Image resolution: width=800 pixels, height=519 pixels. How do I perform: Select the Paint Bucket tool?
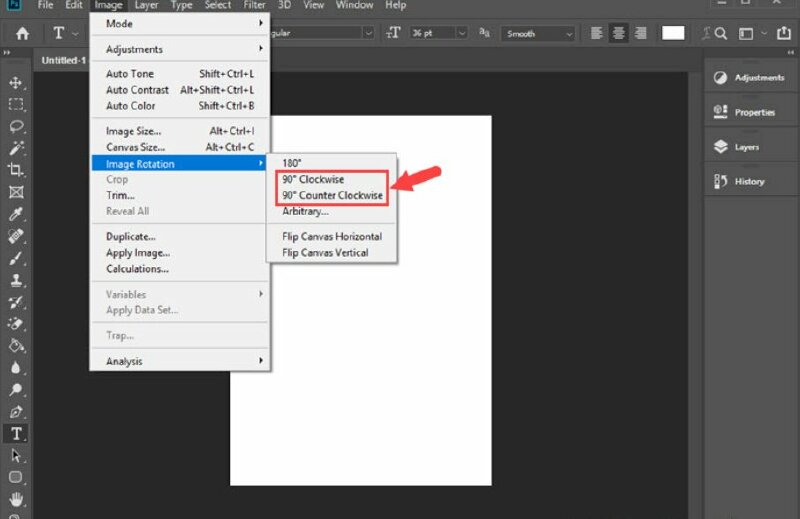pyautogui.click(x=16, y=346)
